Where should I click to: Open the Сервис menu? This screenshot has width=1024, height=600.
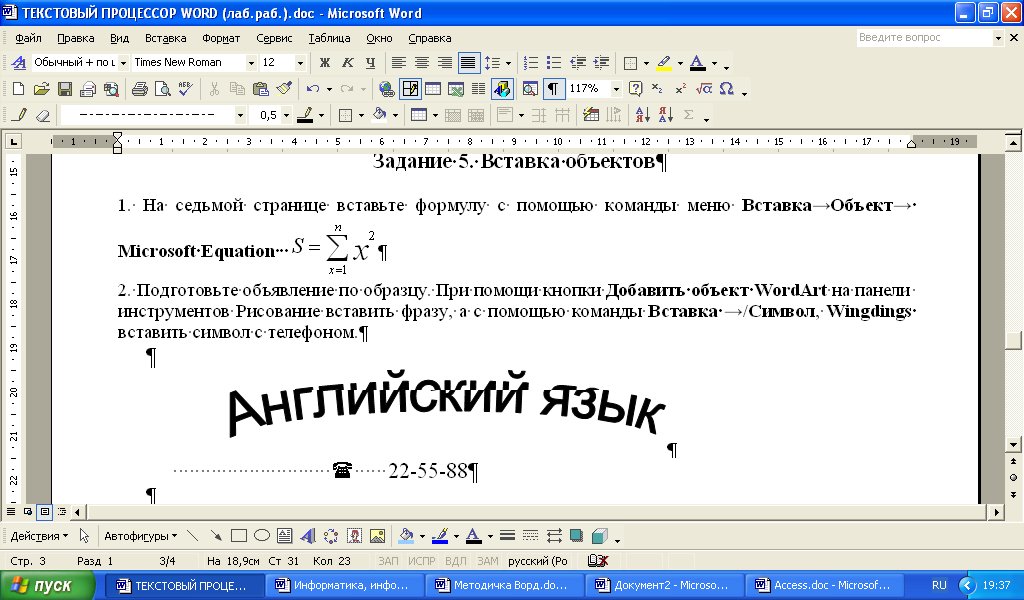tap(274, 38)
